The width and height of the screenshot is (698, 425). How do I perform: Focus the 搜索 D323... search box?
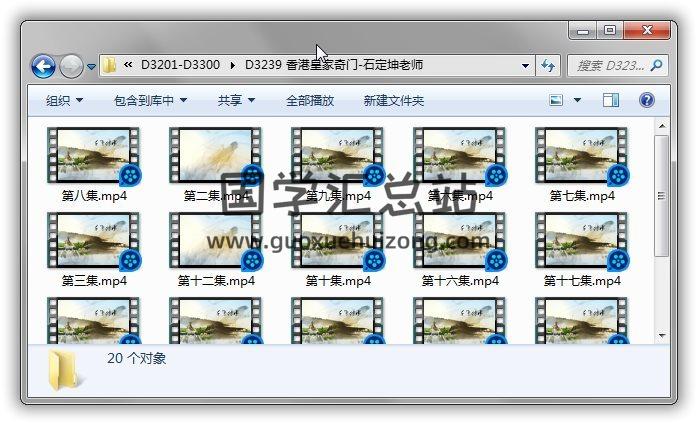[x=617, y=66]
